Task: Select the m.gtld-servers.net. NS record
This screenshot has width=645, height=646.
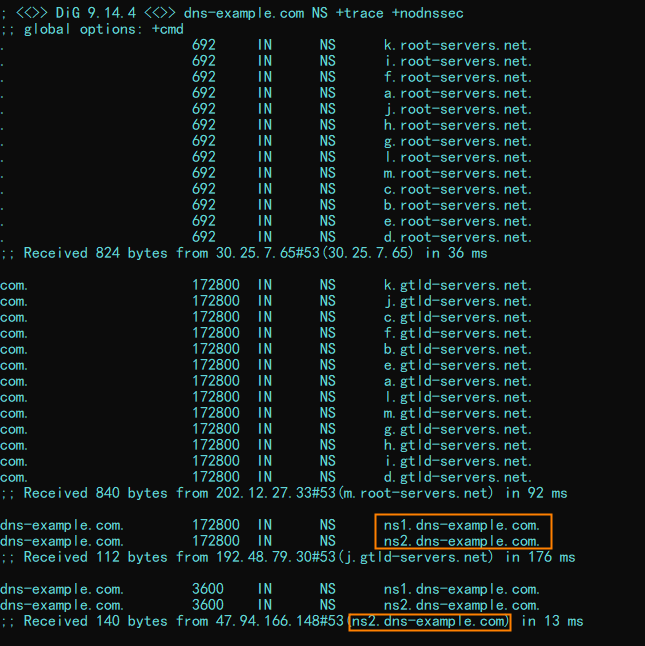Action: click(x=458, y=413)
